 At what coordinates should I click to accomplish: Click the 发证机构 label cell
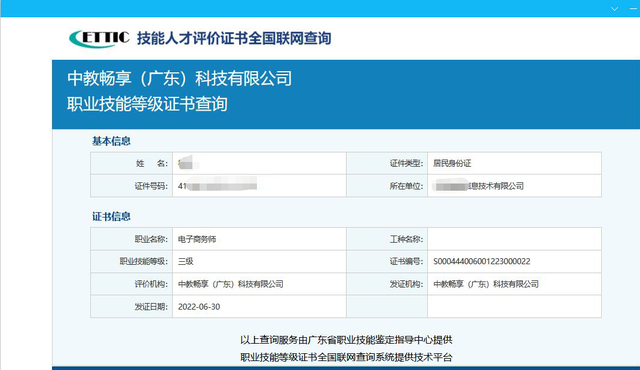click(x=387, y=284)
